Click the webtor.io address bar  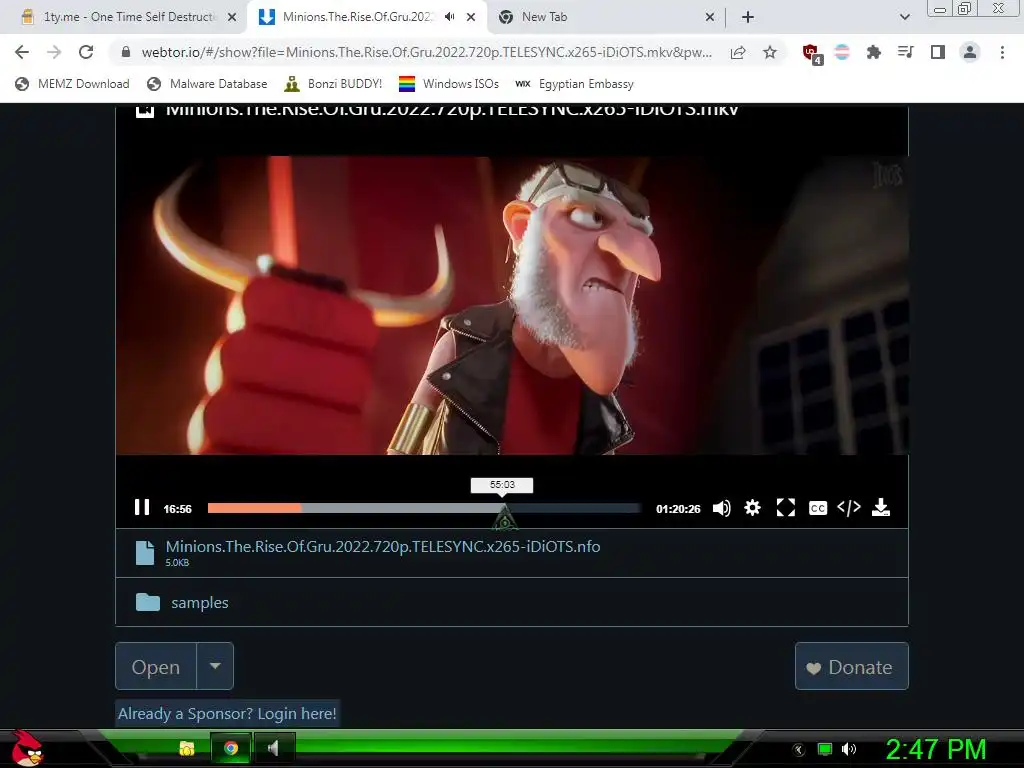(x=426, y=52)
